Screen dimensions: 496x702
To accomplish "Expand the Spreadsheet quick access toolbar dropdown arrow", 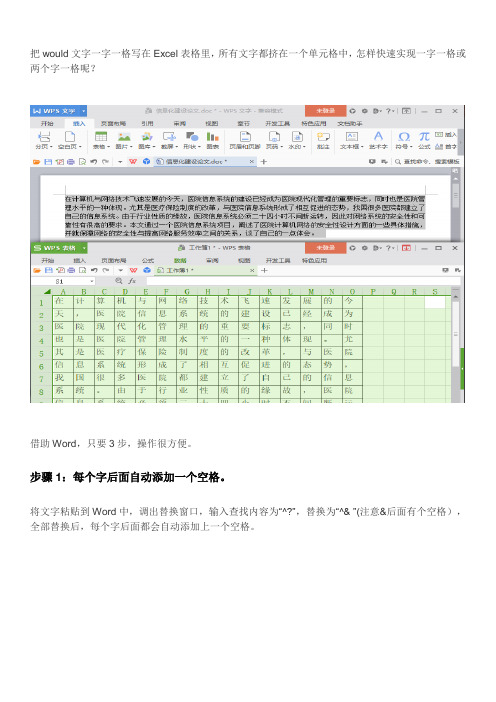I will (x=120, y=270).
